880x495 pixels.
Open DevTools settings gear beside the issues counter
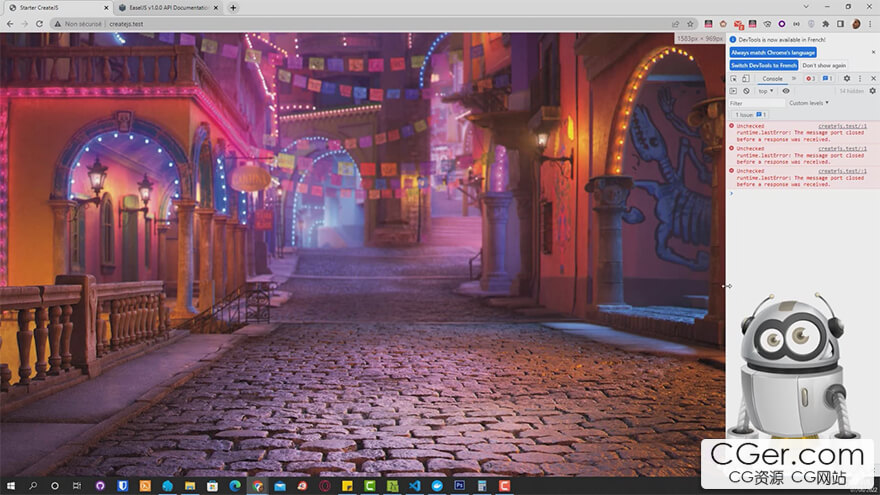847,79
